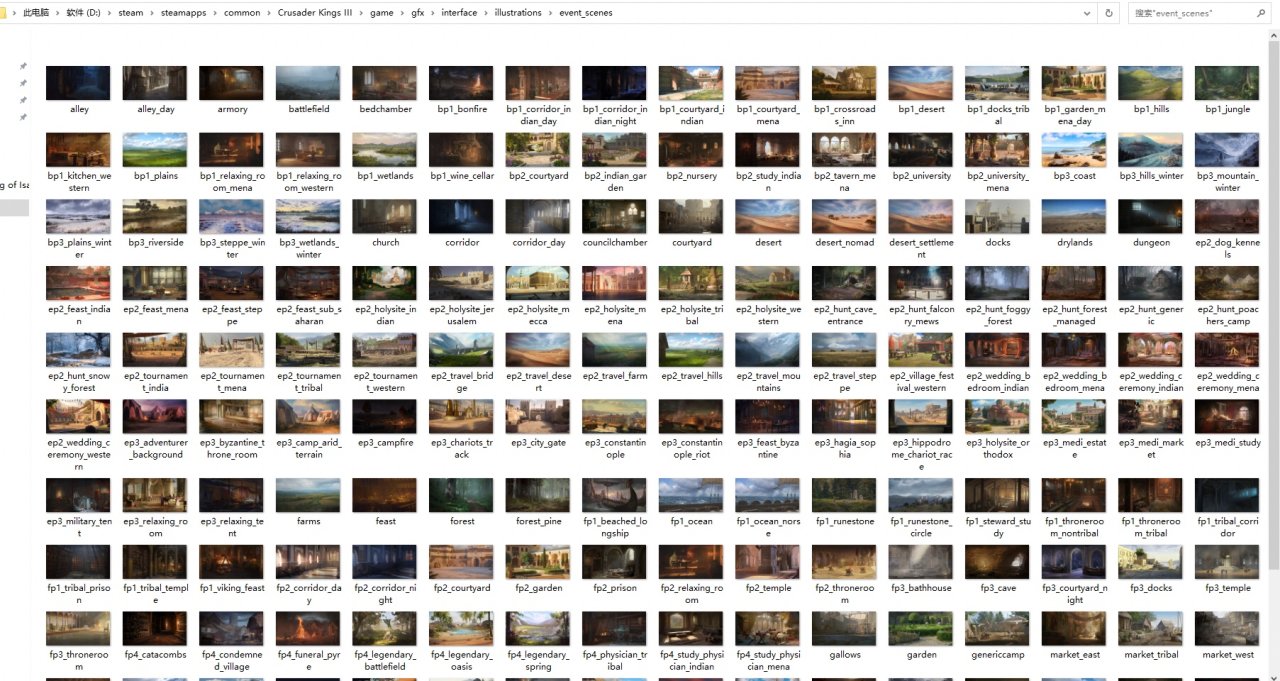The width and height of the screenshot is (1280, 681).
Task: Select the docks thumbnail
Action: point(997,217)
